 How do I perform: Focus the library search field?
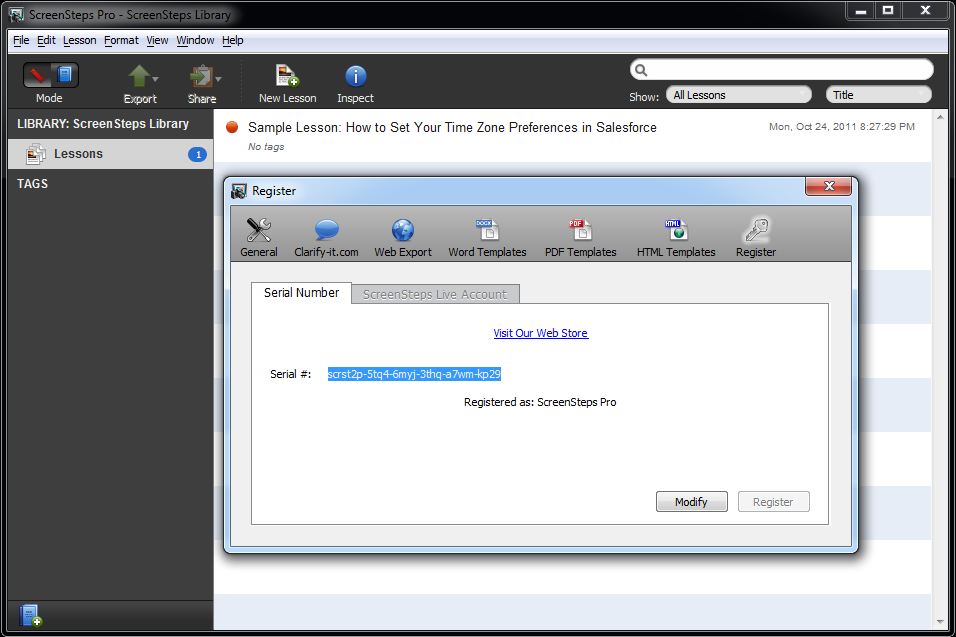(x=782, y=69)
